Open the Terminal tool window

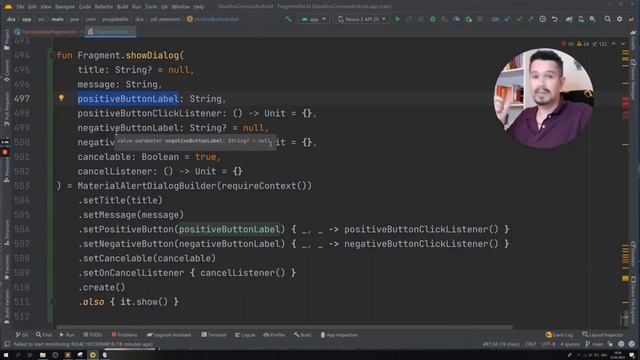(x=214, y=335)
